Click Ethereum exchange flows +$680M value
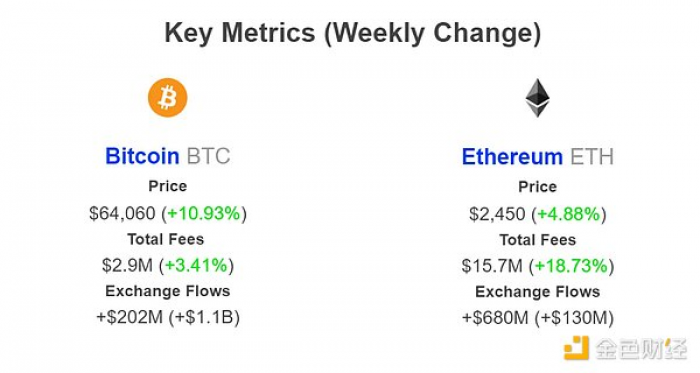Viewport: 700px width, 373px height. coord(495,318)
